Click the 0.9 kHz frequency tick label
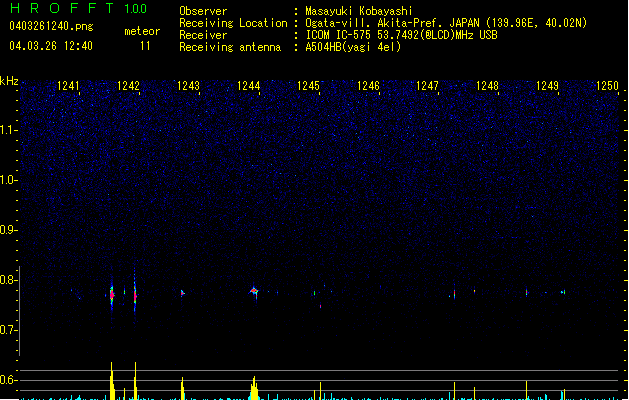629x400 pixels. click(x=8, y=230)
